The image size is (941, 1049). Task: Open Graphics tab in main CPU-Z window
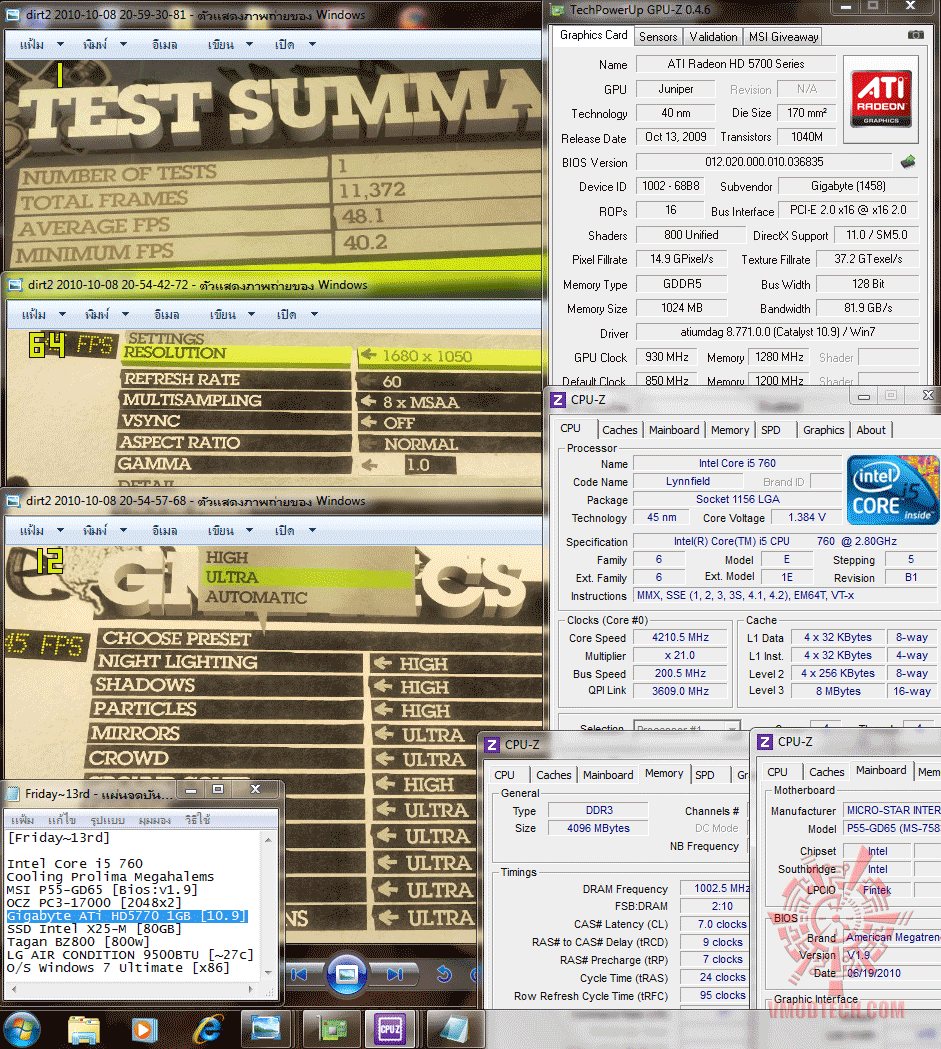tap(823, 430)
